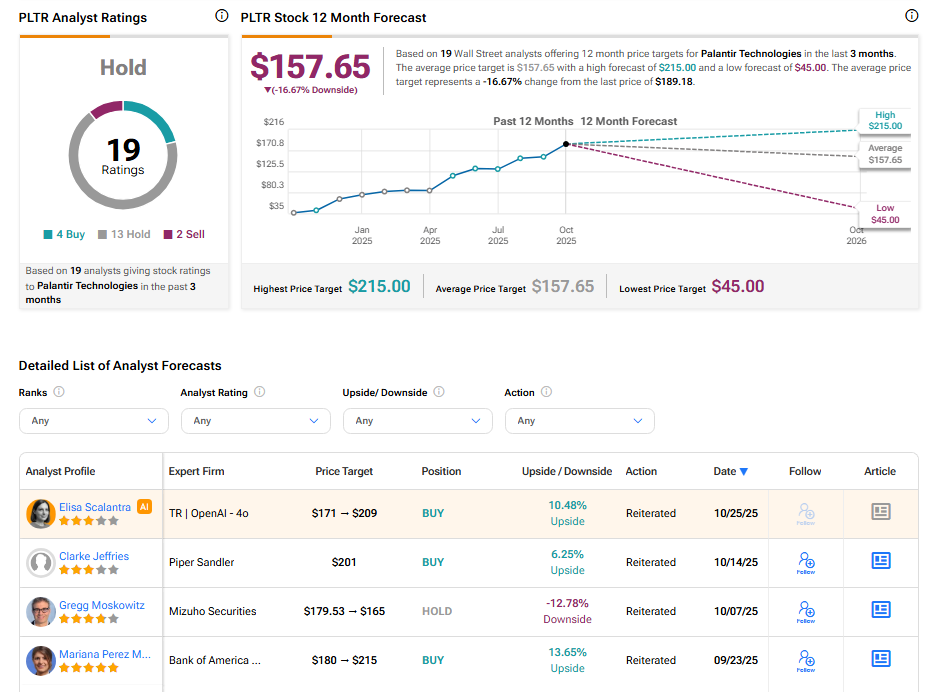Open Mariana Perez M... profile link
The image size is (928, 692).
pos(104,654)
